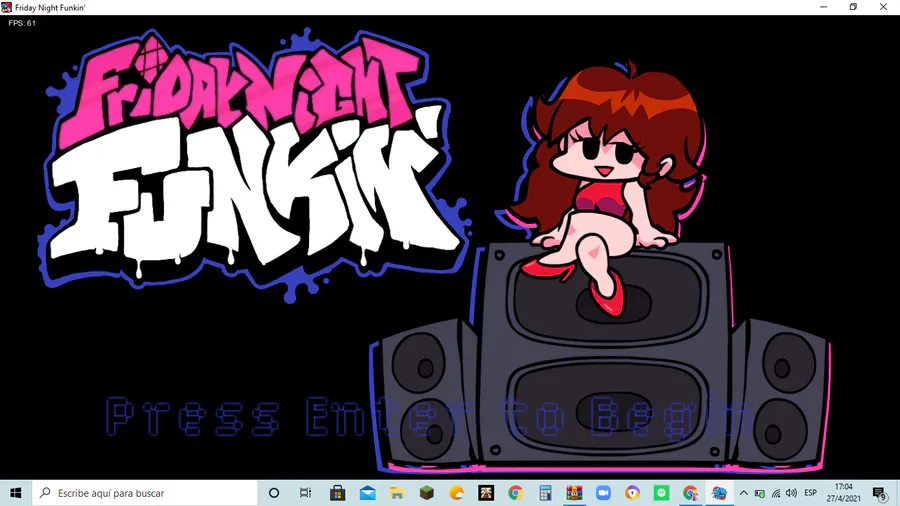The height and width of the screenshot is (506, 900).
Task: Restore down the Friday Night Funkin' window
Action: (854, 7)
